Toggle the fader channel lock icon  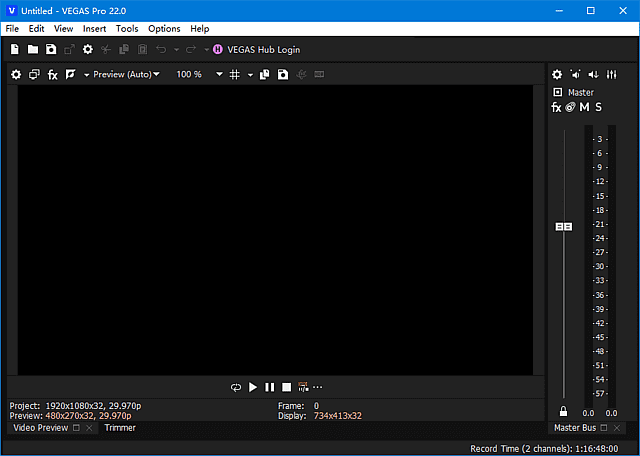(563, 411)
